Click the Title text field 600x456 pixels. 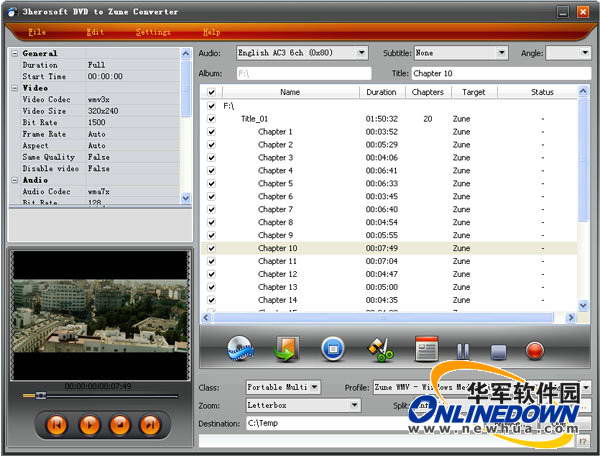click(x=501, y=73)
